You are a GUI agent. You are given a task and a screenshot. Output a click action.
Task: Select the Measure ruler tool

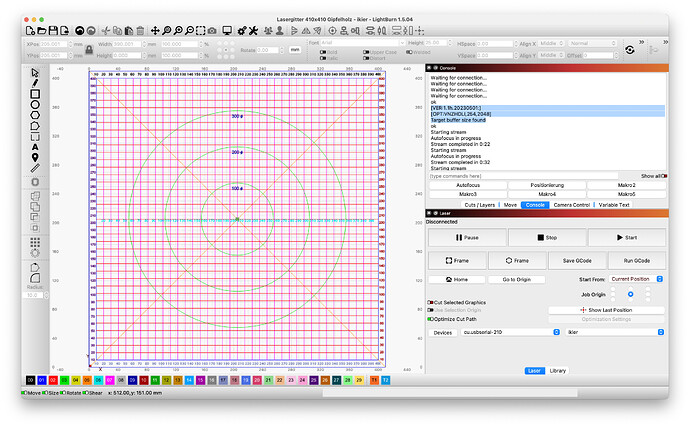[x=35, y=168]
